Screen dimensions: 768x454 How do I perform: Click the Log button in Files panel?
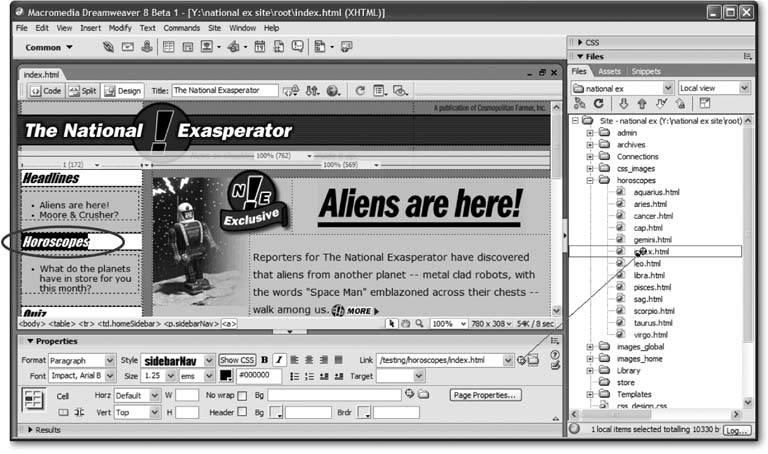click(x=737, y=430)
